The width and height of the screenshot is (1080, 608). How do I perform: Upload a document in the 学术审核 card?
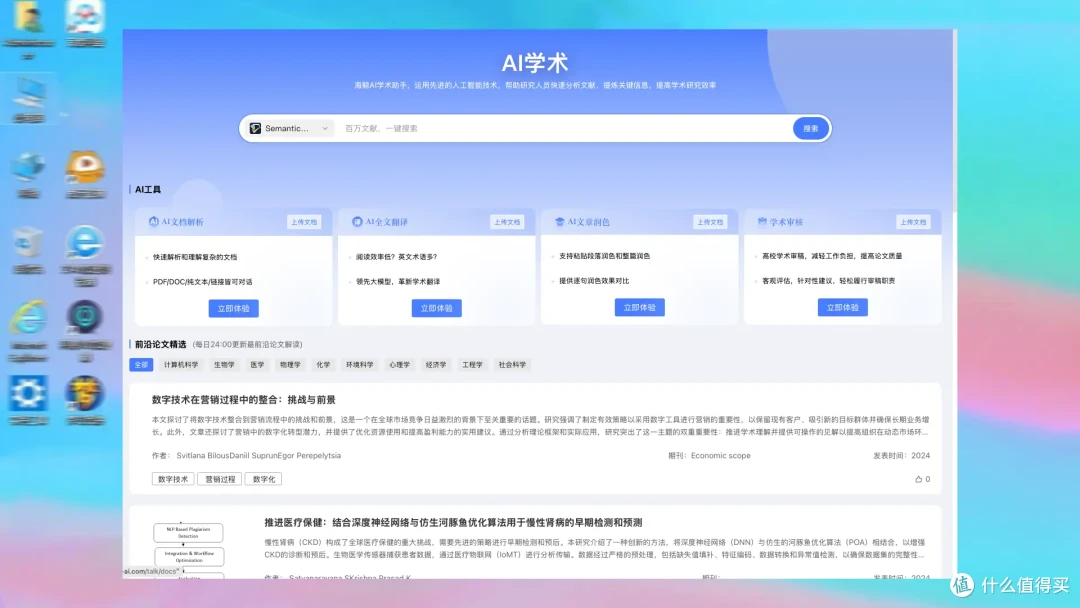[913, 222]
